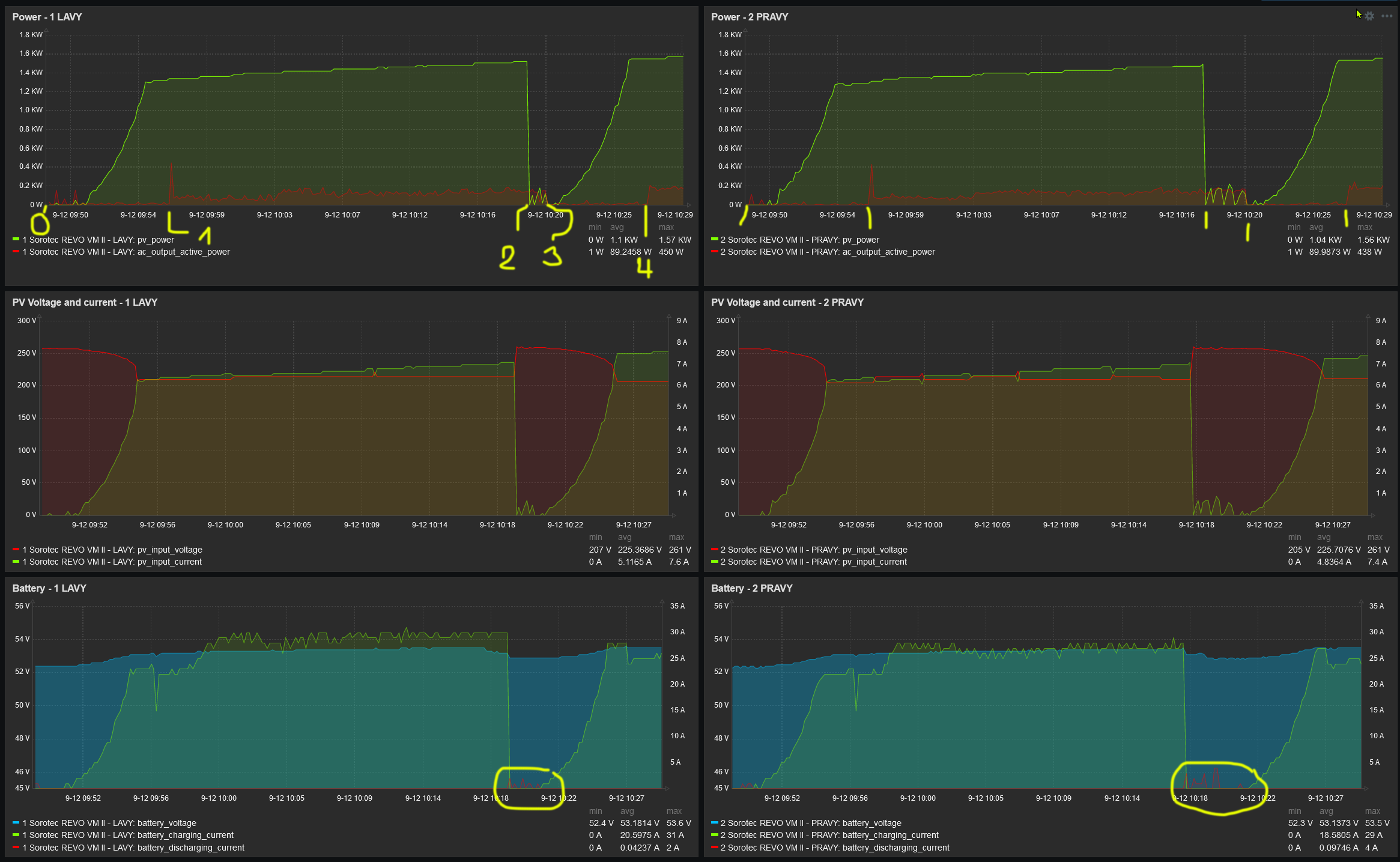
Task: Toggle LAVY battery_charging_current series legend label
Action: click(127, 835)
